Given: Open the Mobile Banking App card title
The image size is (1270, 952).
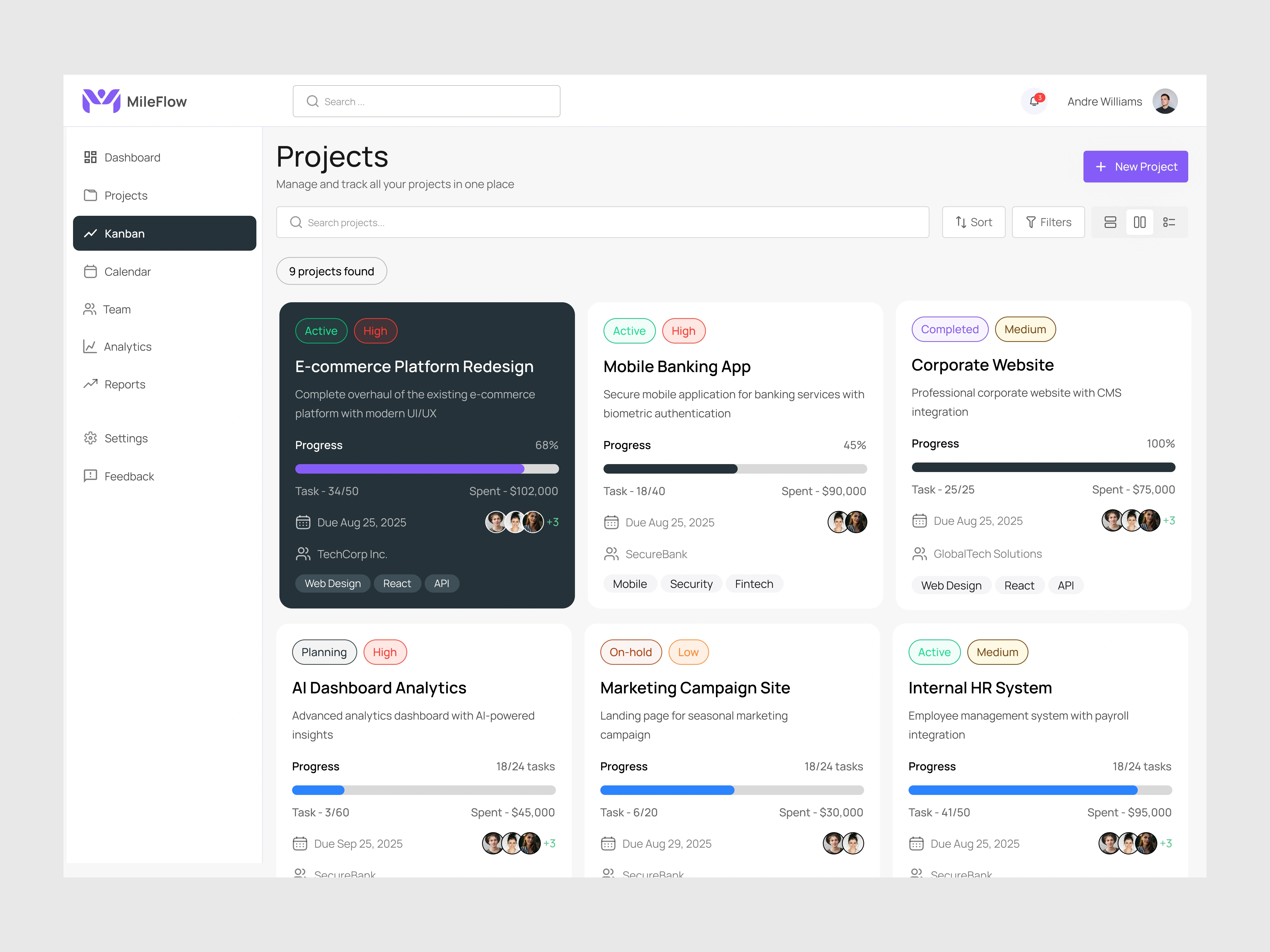Looking at the screenshot, I should [x=676, y=366].
